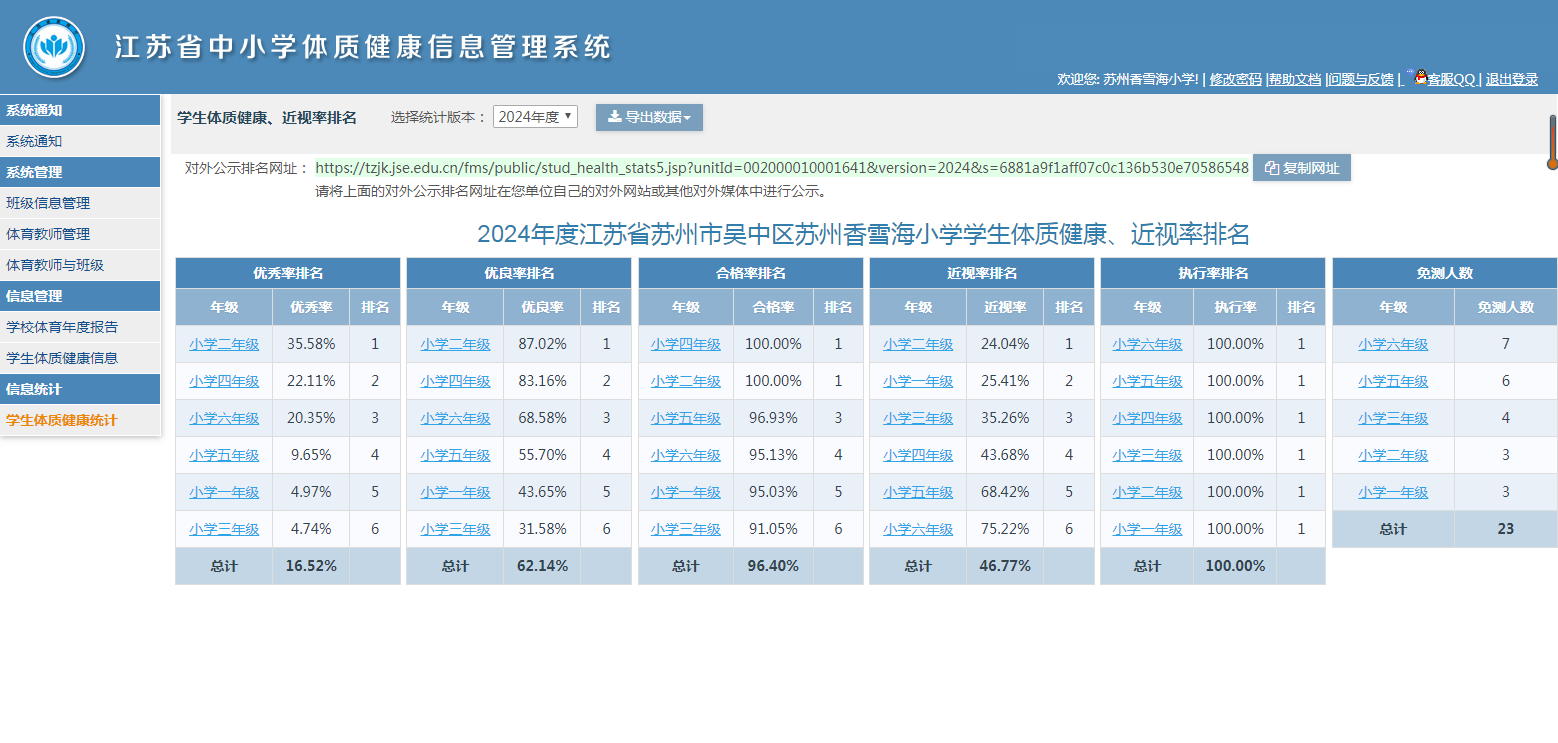This screenshot has height=743, width=1558.
Task: Click 执行率排名 table header
Action: pyautogui.click(x=1213, y=273)
